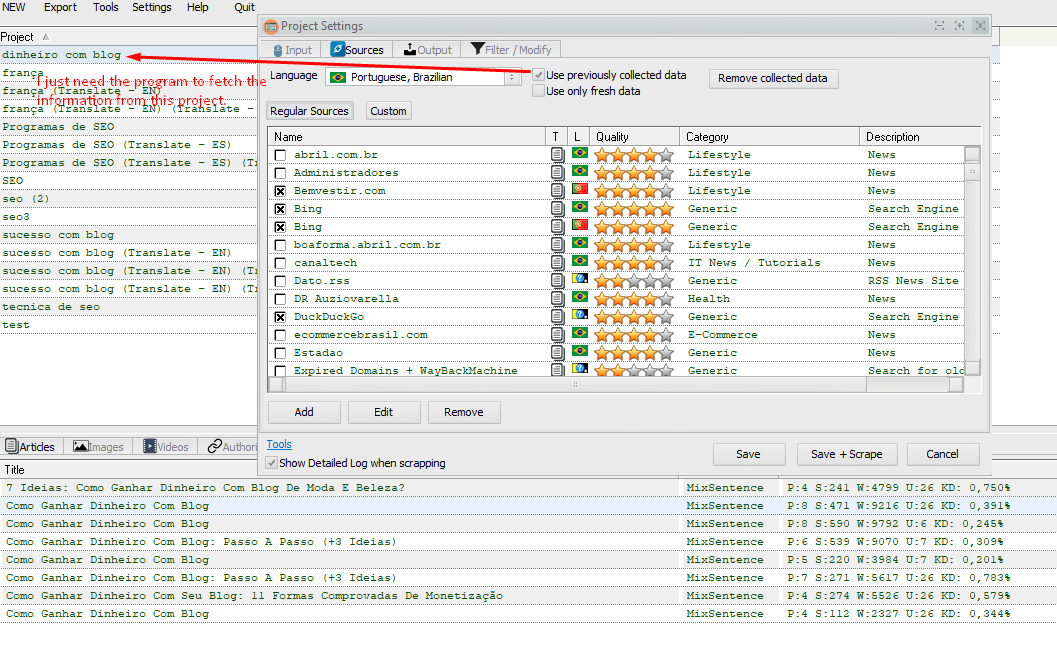Click the sources list horizontal scrollbar
The image size is (1057, 655).
point(615,385)
